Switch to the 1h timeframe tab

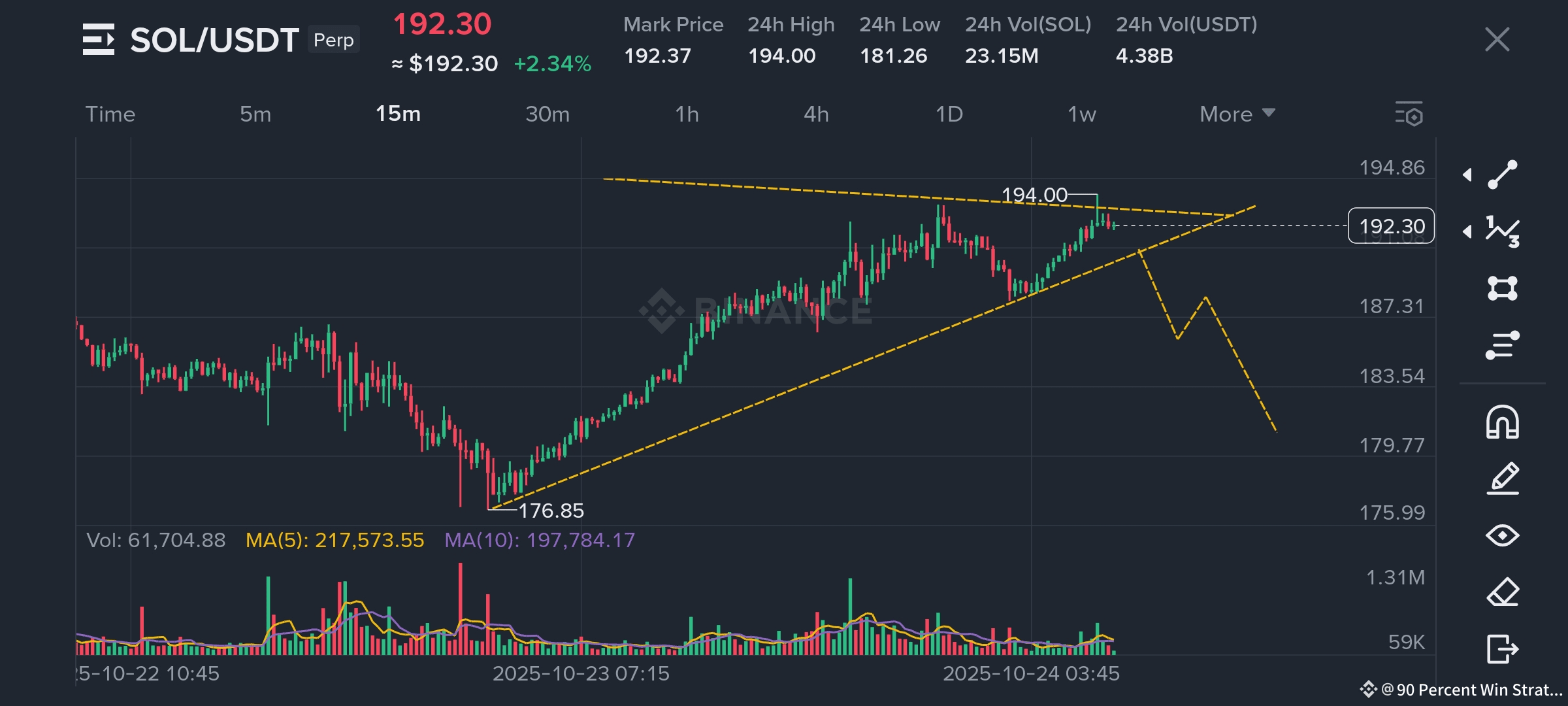[687, 114]
